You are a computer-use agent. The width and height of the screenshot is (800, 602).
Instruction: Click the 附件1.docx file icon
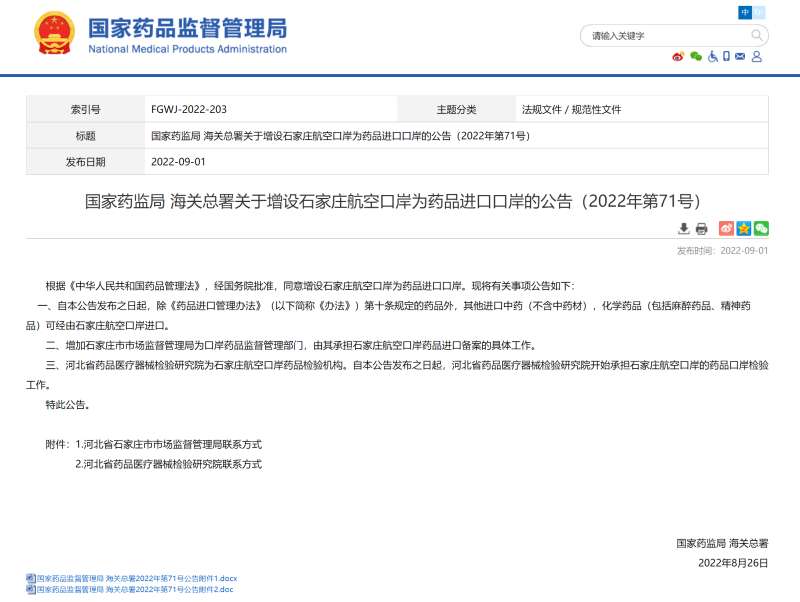click(31, 579)
